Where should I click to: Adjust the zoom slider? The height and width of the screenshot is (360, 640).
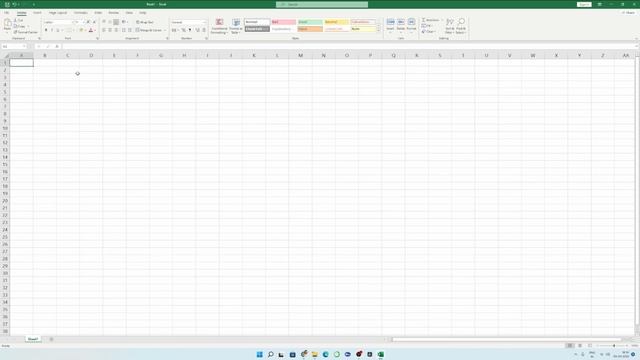pos(613,346)
